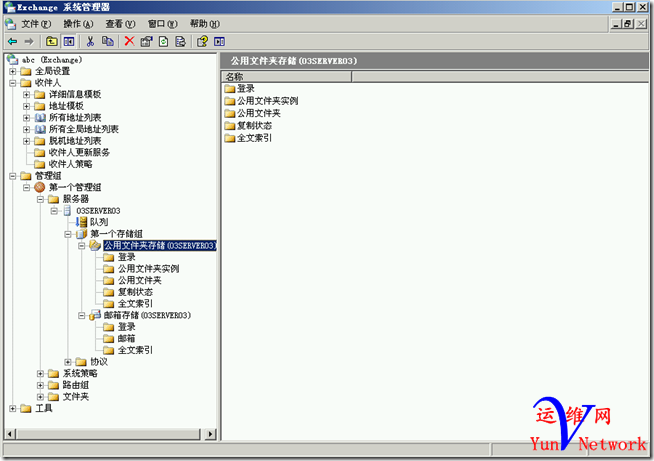Image resolution: width=654 pixels, height=461 pixels.
Task: Expand the 详细信息模板 node
Action: pyautogui.click(x=26, y=95)
